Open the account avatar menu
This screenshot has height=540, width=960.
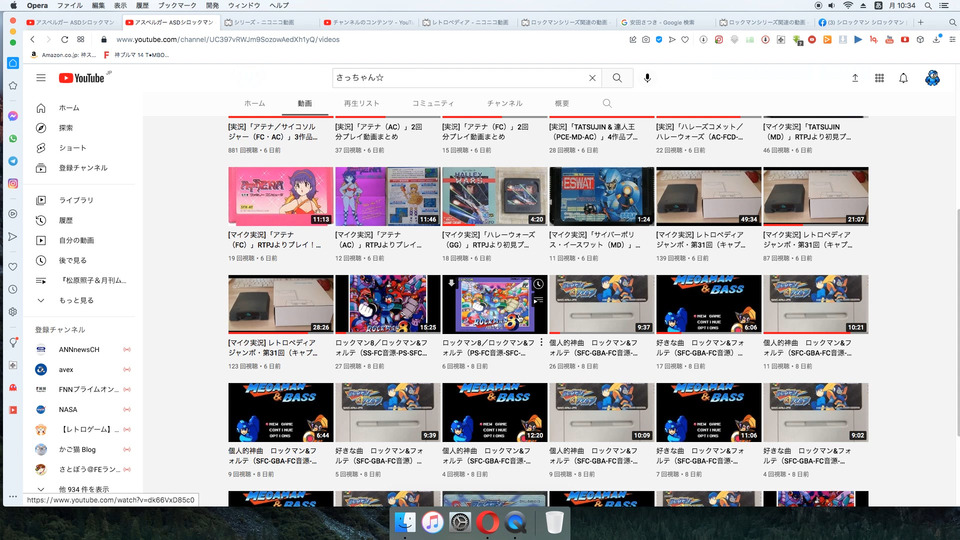coord(932,78)
